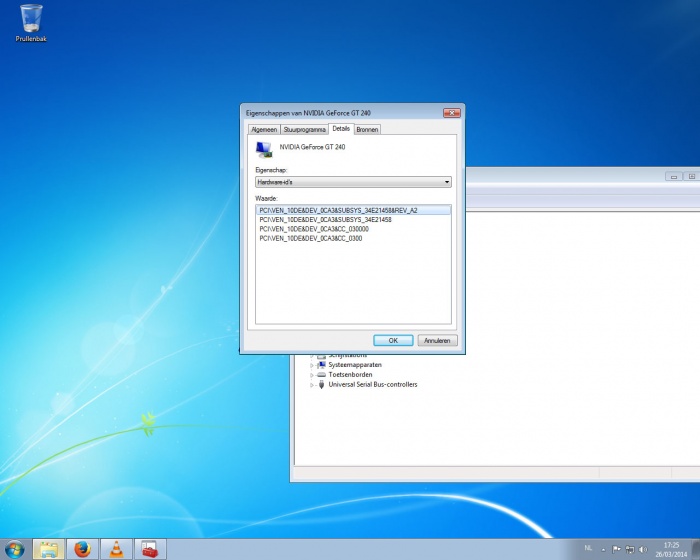Switch to the Algemeen tab
The width and height of the screenshot is (700, 560).
264,130
